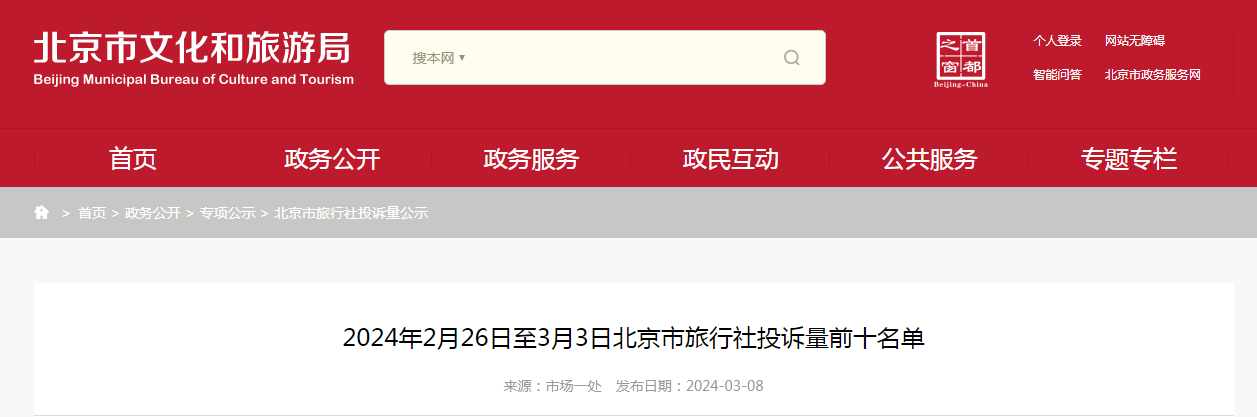Open the 政务公开 navigation menu item
This screenshot has height=417, width=1257.
click(x=332, y=158)
